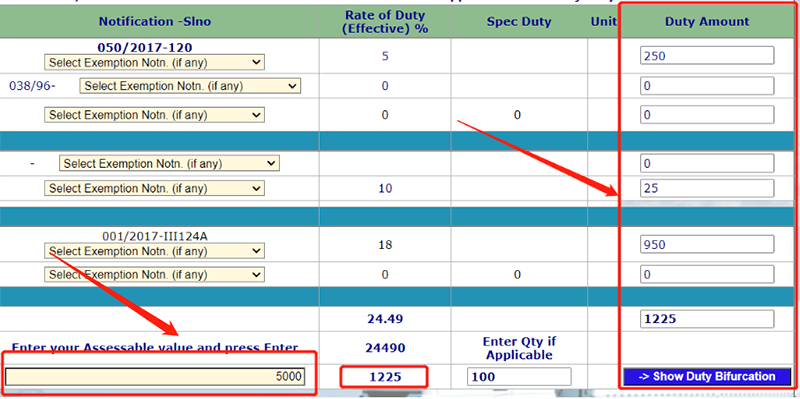Click the Spec Duty column header

point(519,21)
